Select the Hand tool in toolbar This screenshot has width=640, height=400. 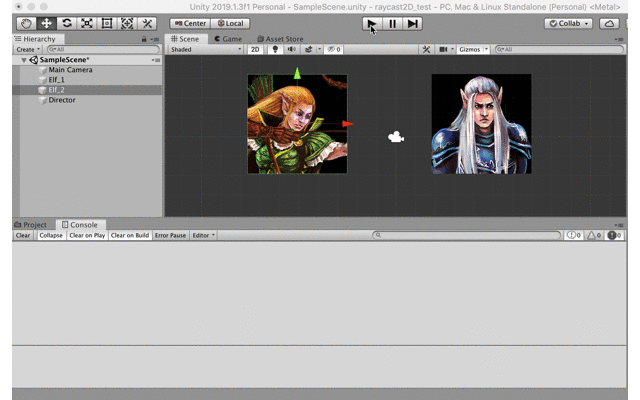point(26,23)
